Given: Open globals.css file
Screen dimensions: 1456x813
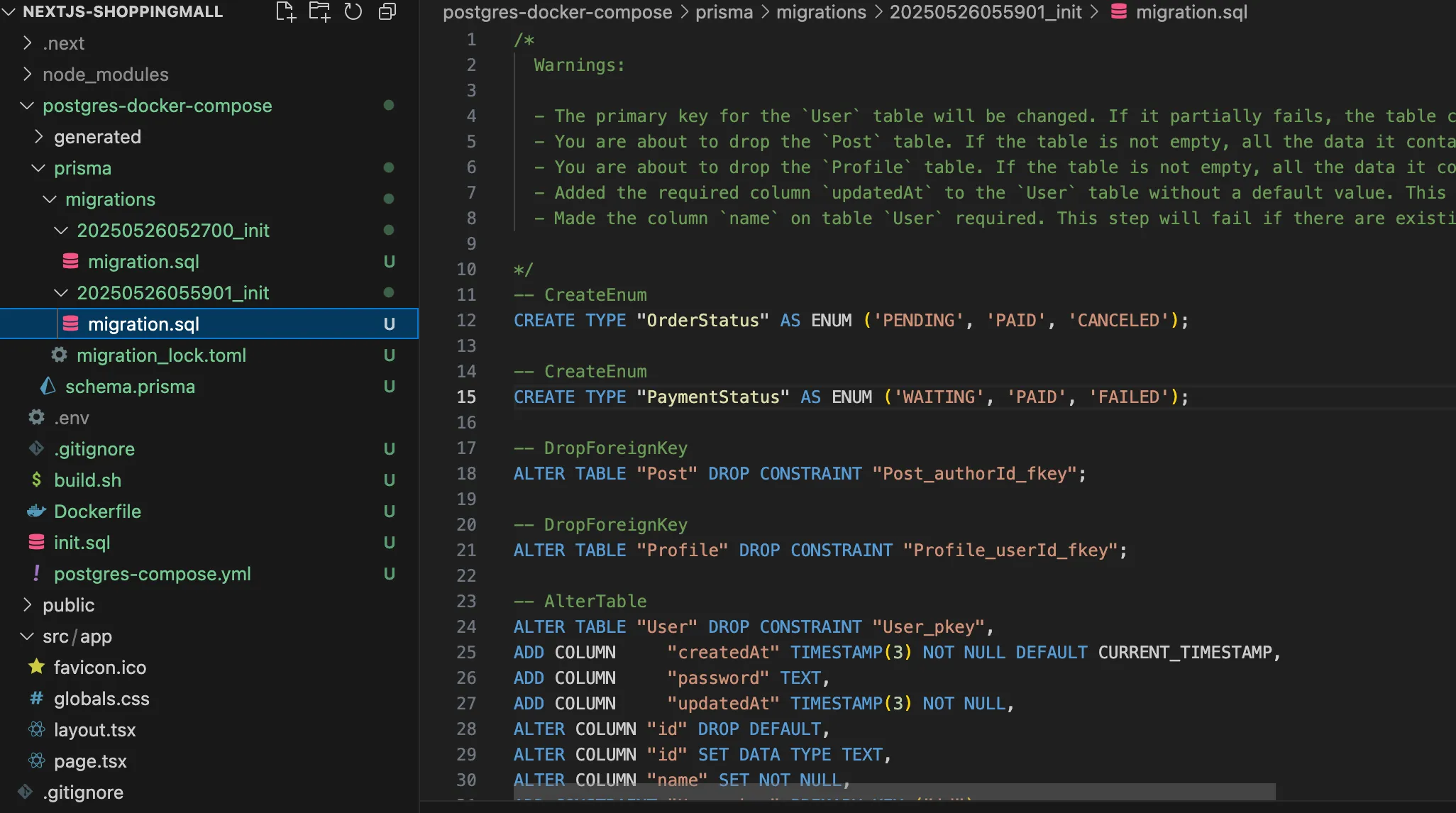Looking at the screenshot, I should (101, 699).
